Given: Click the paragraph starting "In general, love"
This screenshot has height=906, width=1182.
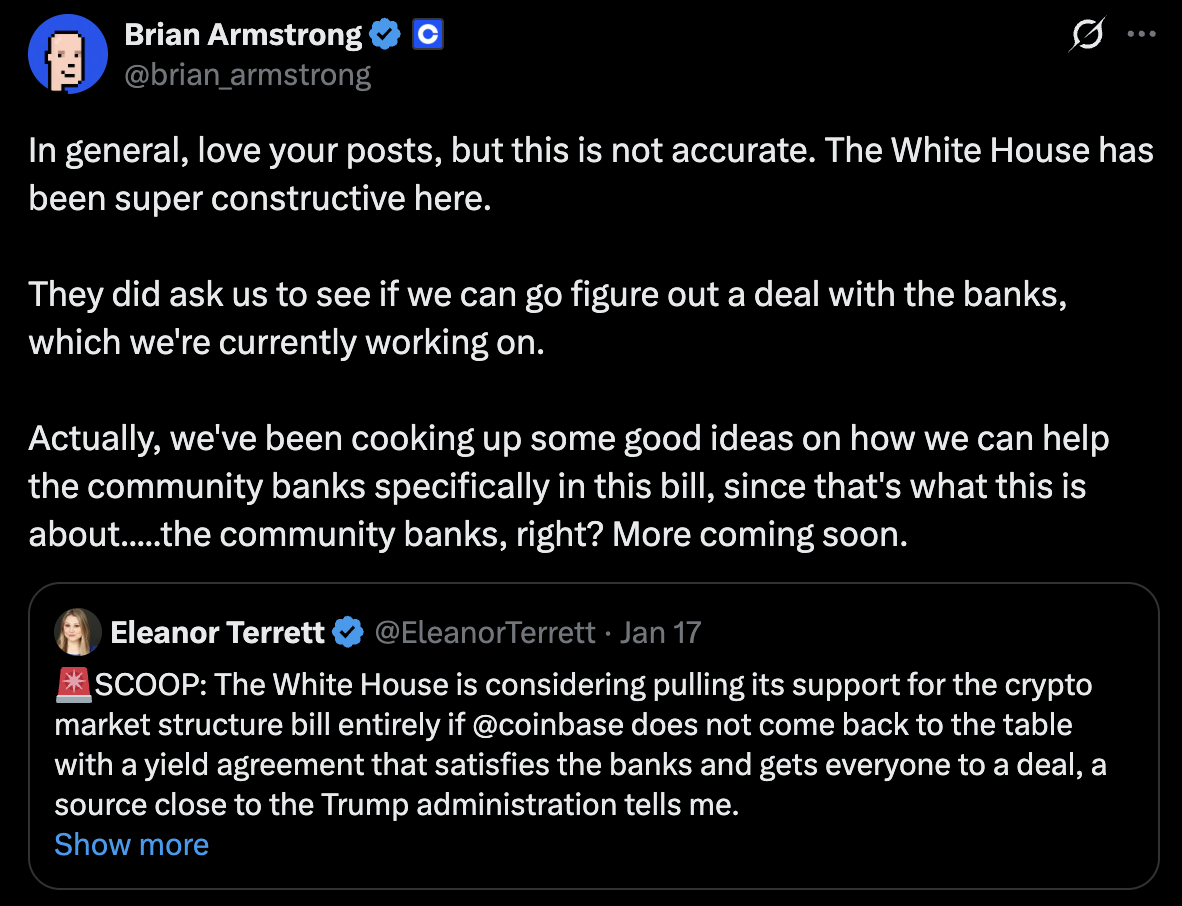Looking at the screenshot, I should tap(590, 174).
